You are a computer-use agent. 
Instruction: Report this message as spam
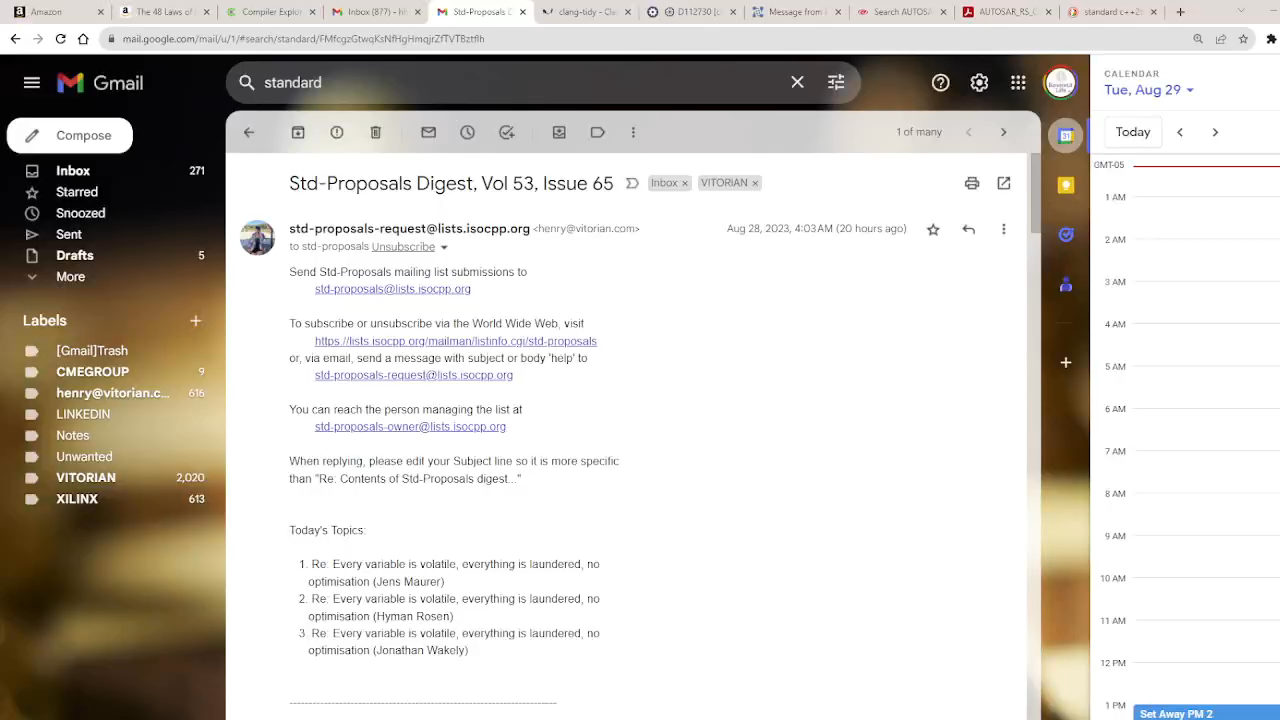[337, 132]
